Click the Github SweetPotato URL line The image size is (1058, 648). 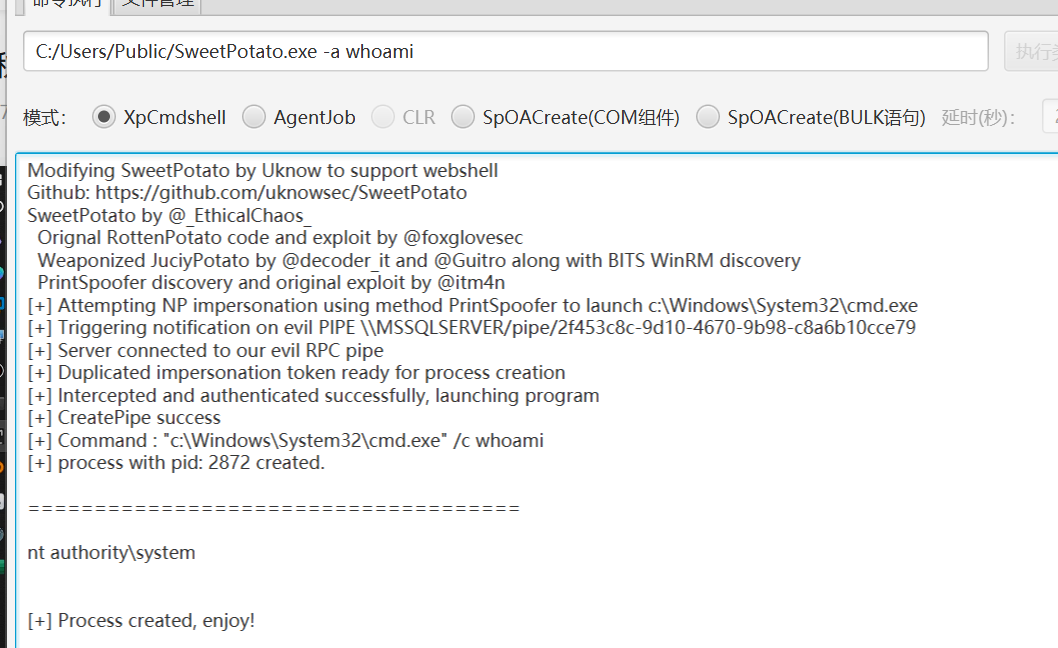247,193
